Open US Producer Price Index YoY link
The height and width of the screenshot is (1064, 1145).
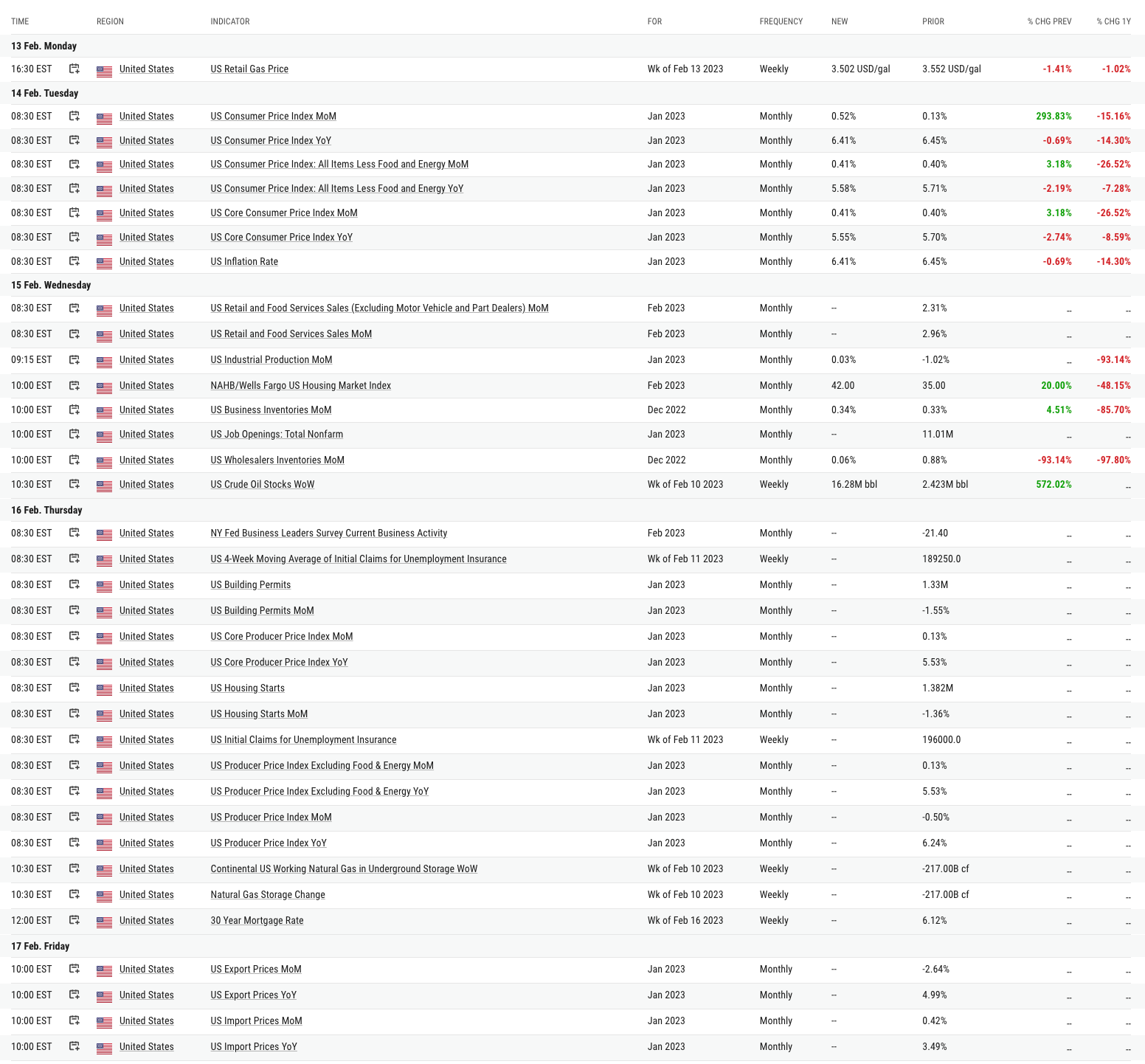[269, 843]
